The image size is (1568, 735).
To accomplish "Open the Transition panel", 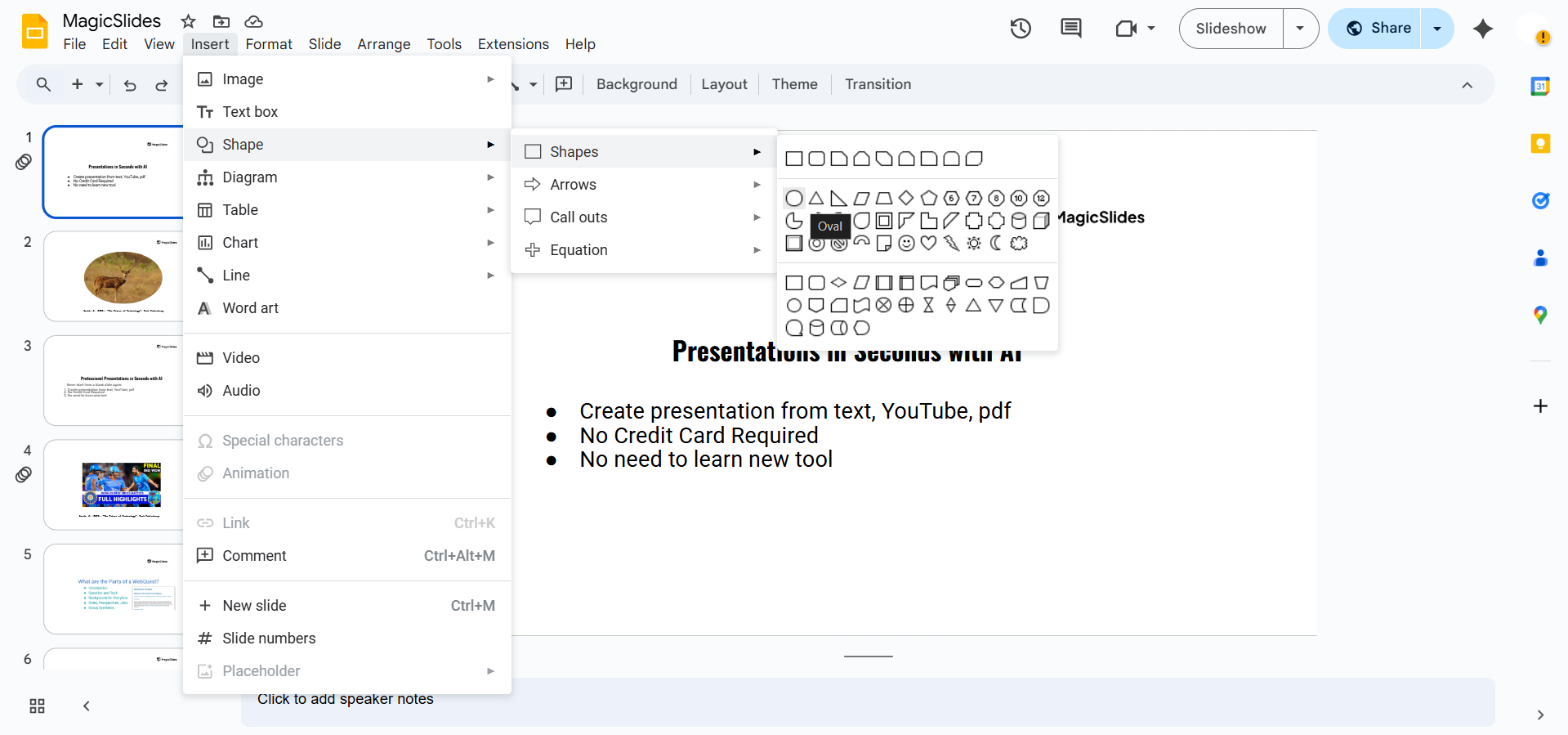I will point(878,84).
